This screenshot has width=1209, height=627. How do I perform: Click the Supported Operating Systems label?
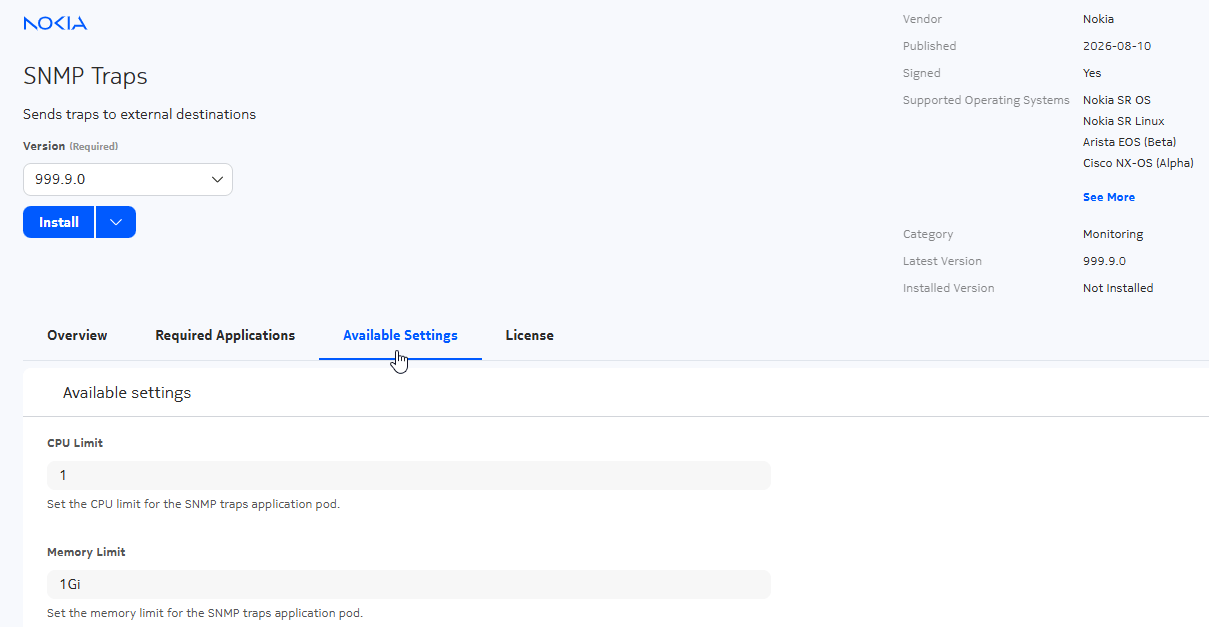pyautogui.click(x=986, y=100)
